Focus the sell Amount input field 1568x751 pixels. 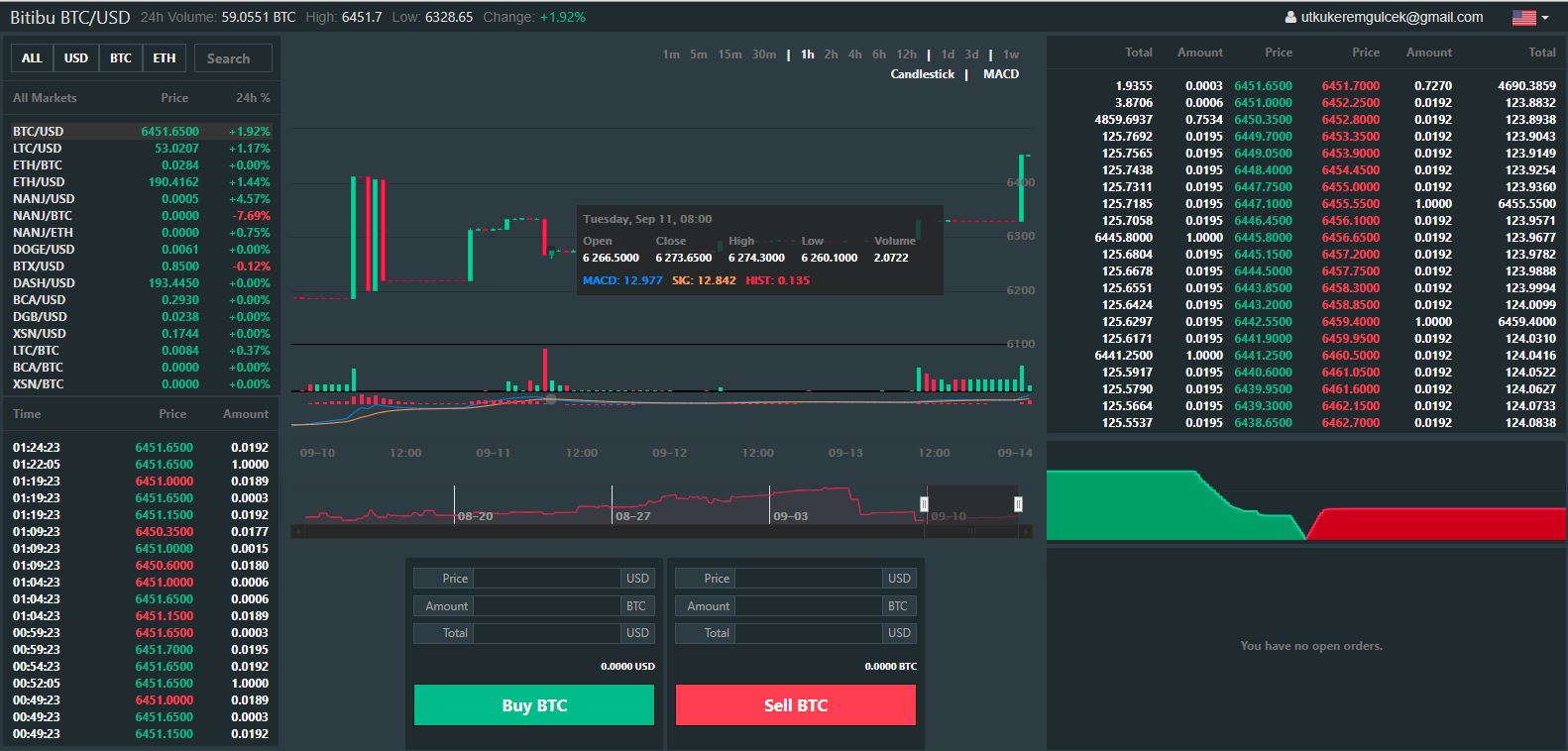810,606
